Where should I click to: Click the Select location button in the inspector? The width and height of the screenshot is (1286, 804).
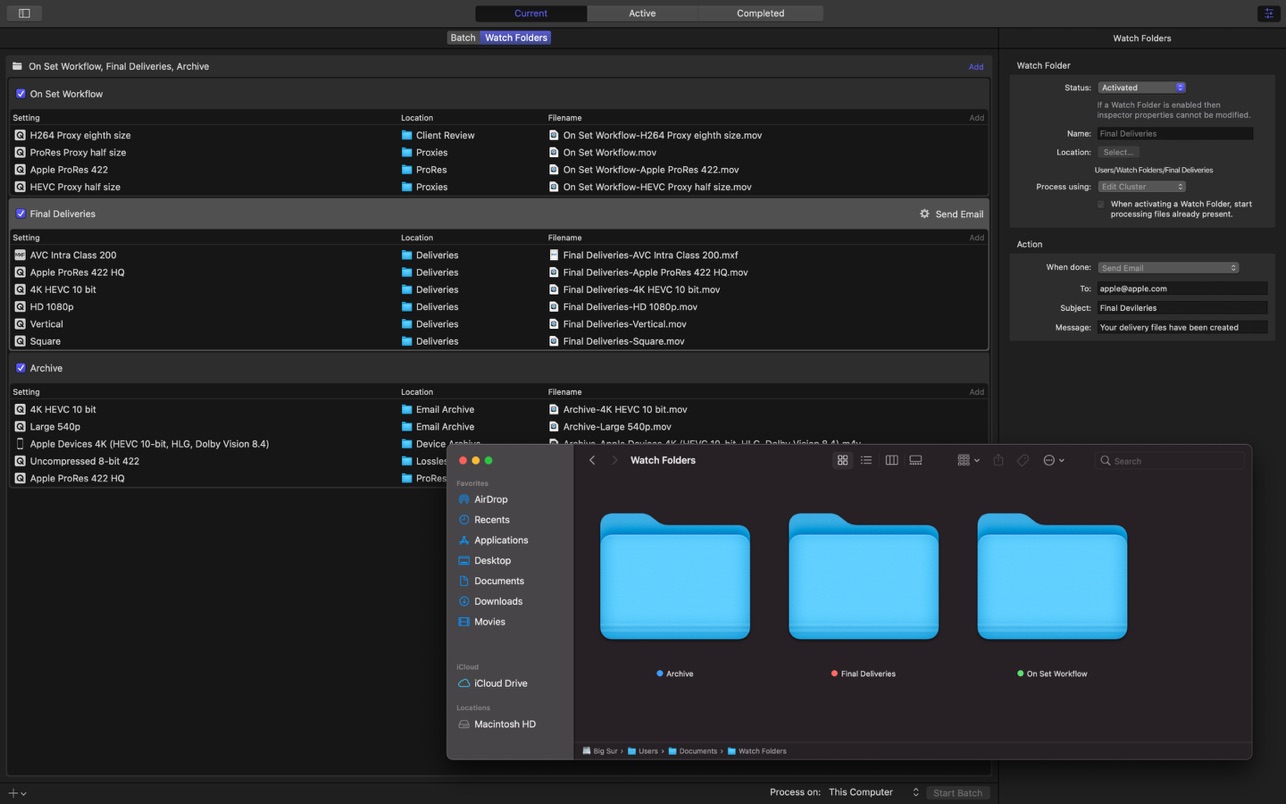coord(1117,152)
